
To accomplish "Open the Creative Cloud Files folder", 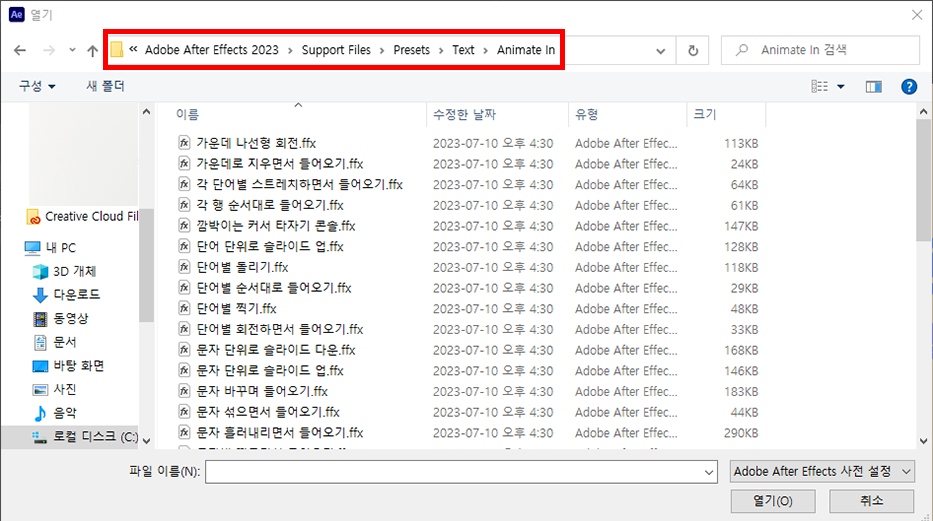I will (90, 217).
